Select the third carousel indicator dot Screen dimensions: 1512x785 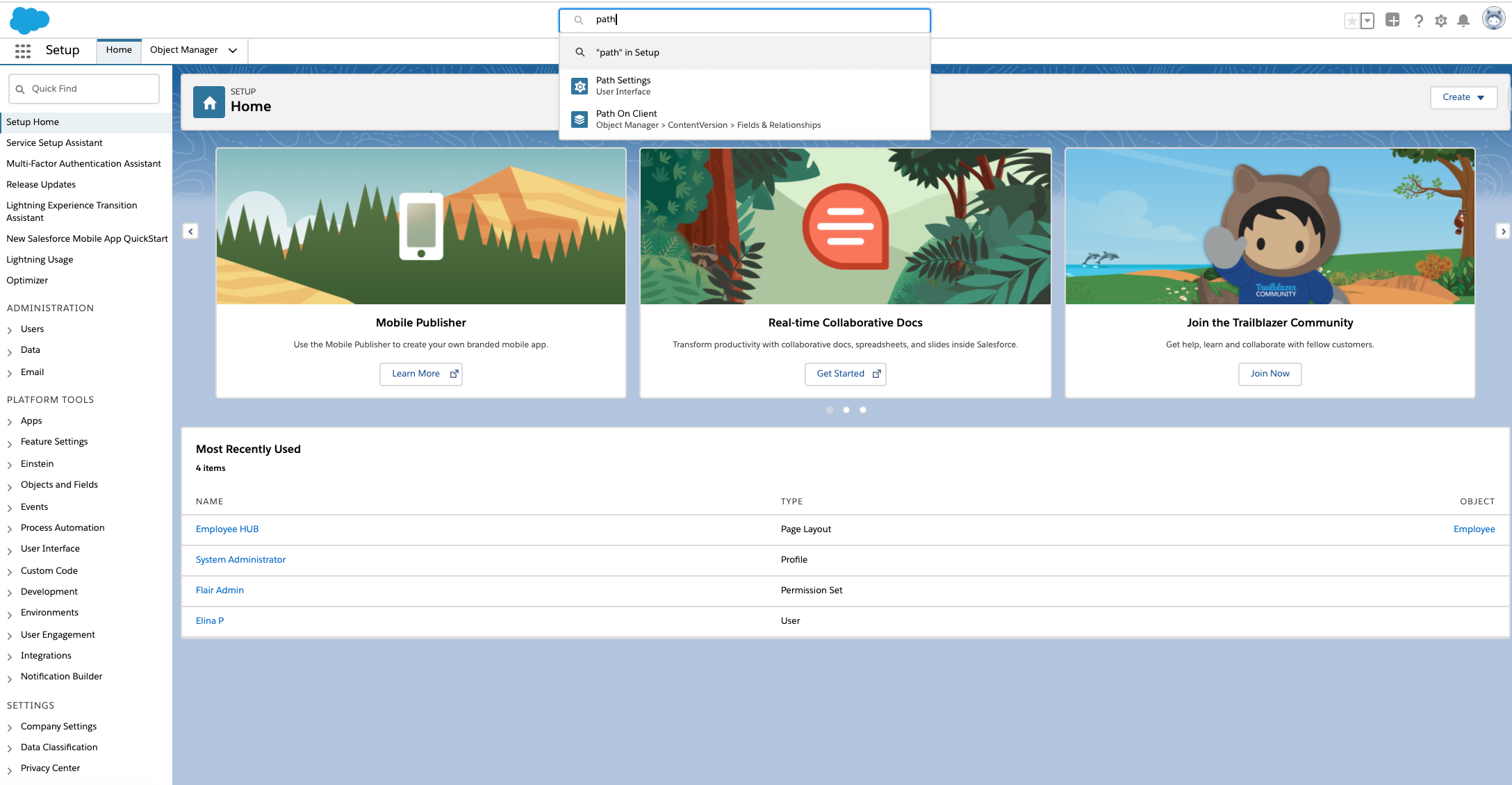863,410
